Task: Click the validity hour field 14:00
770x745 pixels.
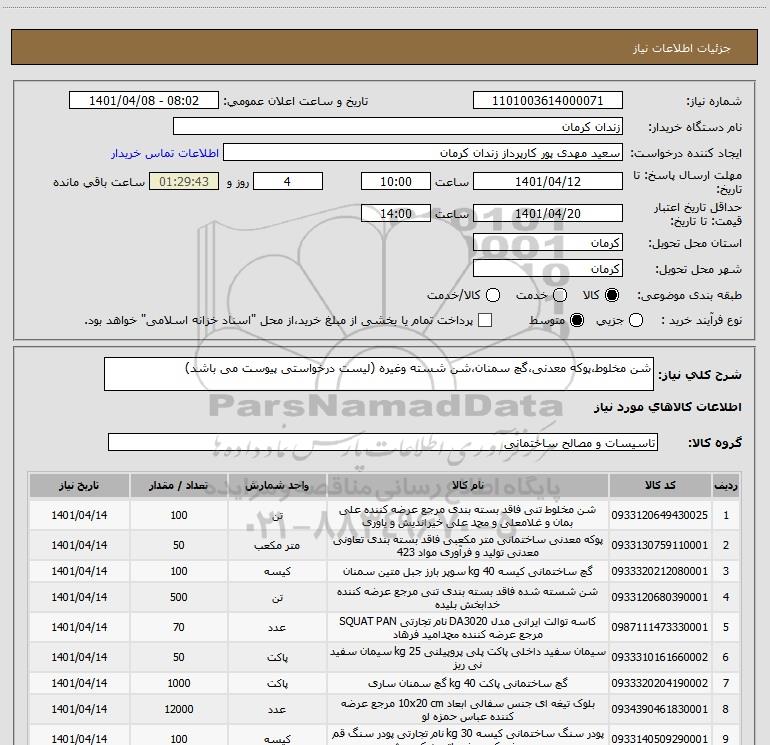Action: (x=396, y=213)
